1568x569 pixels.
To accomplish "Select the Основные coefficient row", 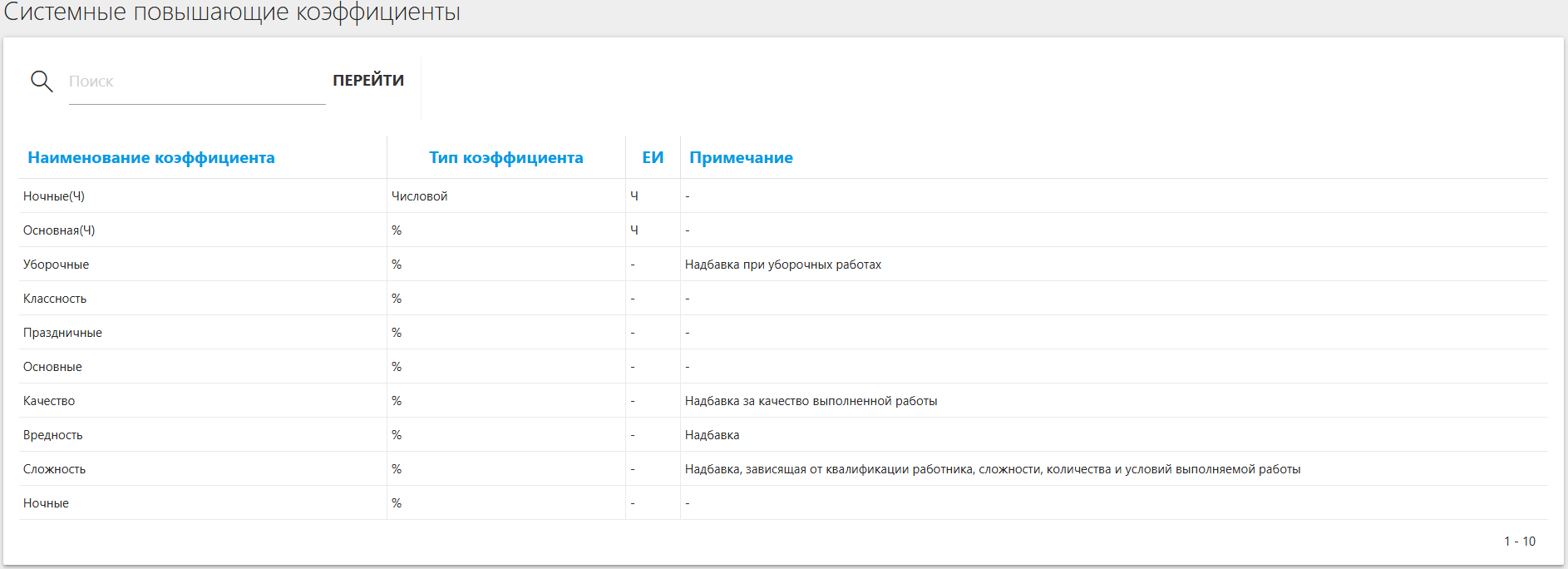I will pos(52,367).
